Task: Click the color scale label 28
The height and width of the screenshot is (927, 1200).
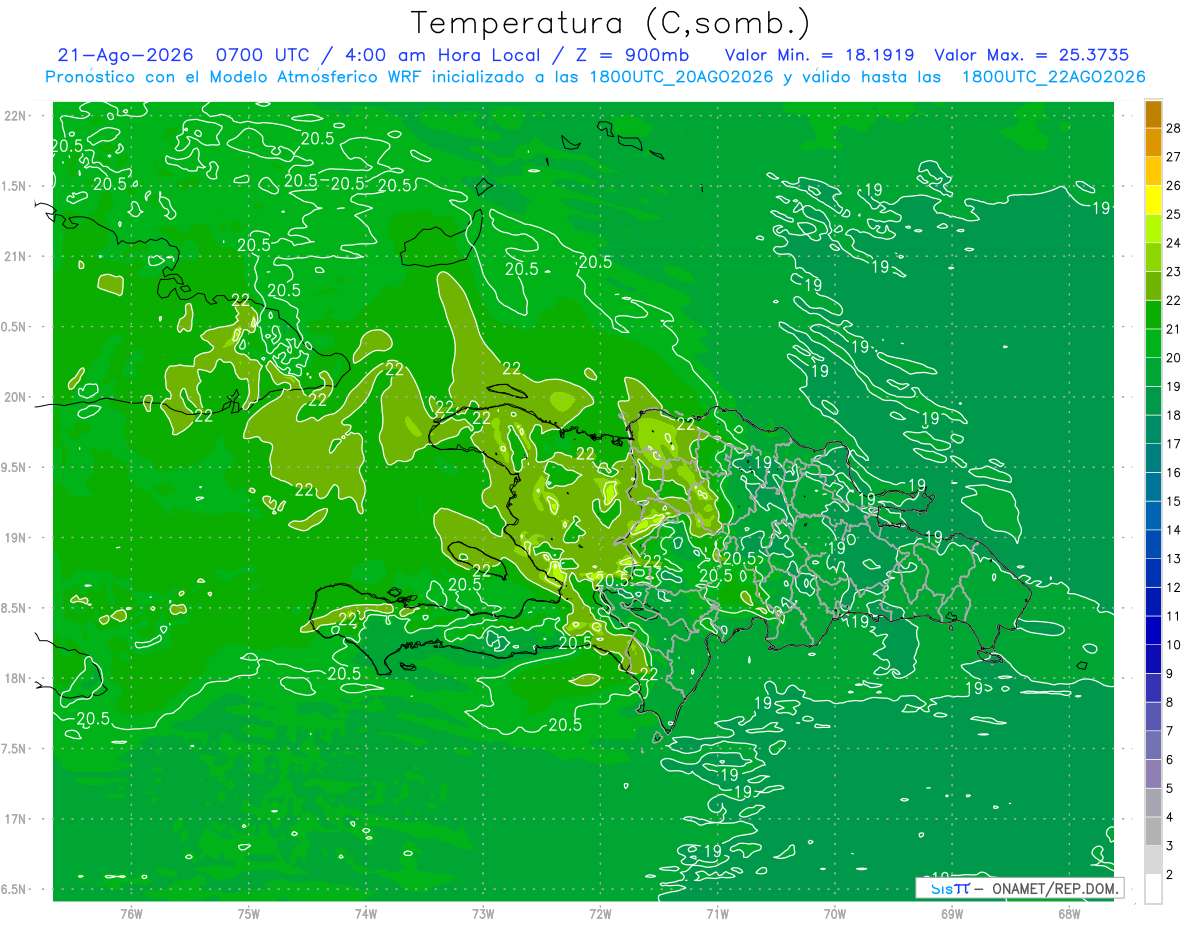Action: pos(1173,127)
